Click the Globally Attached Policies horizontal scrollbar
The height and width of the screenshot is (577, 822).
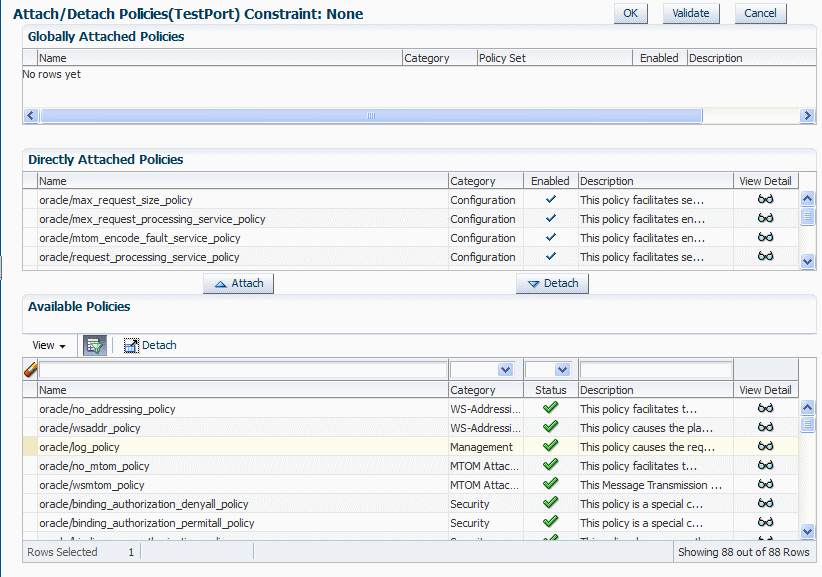tap(371, 115)
